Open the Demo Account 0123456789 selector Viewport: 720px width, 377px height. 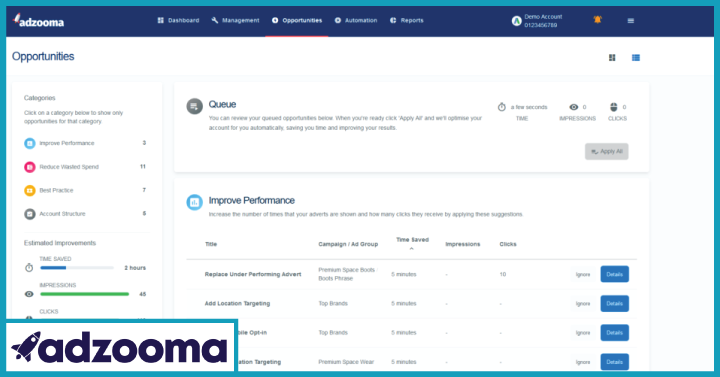tap(537, 21)
